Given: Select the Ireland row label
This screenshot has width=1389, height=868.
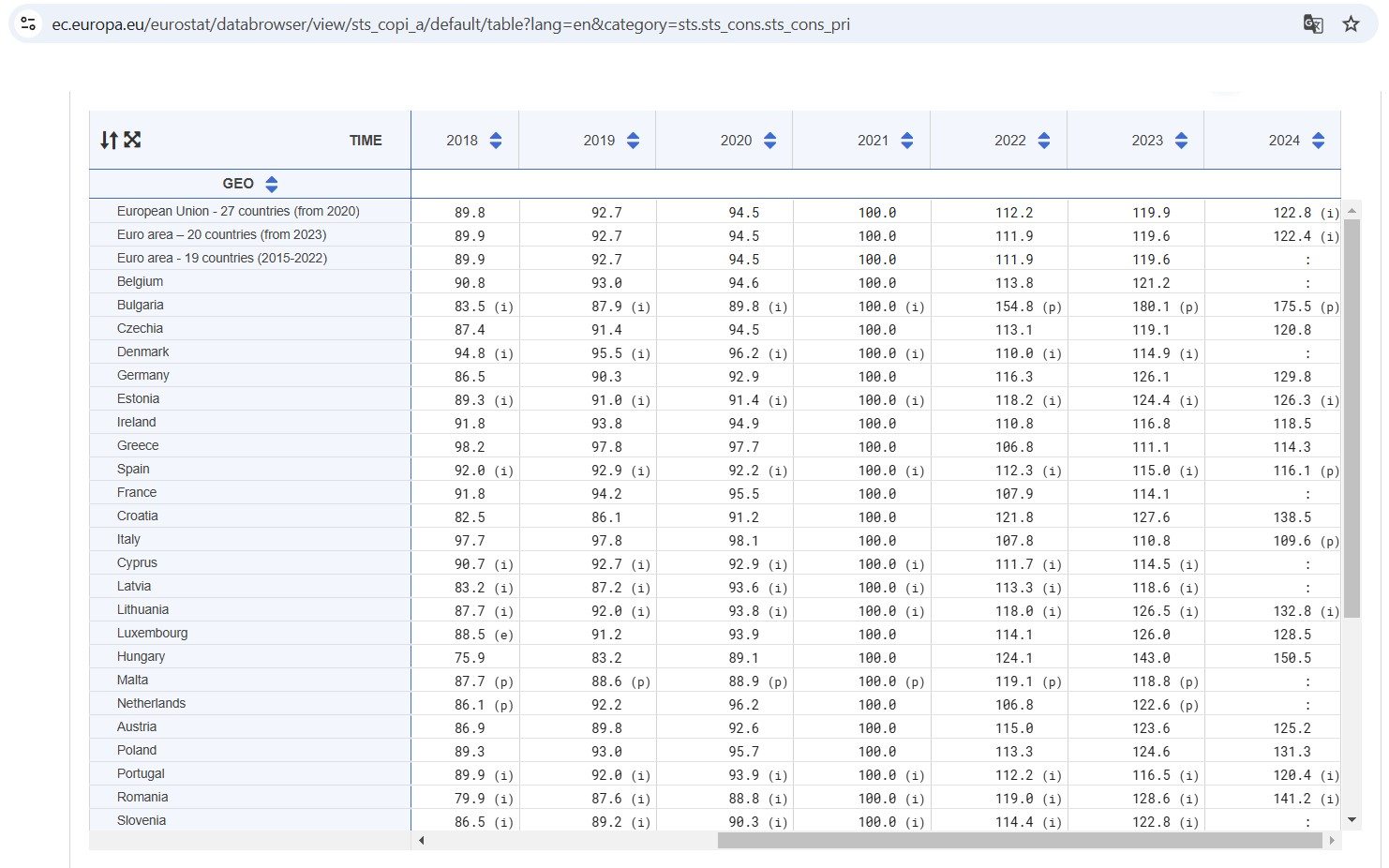Looking at the screenshot, I should 136,423.
